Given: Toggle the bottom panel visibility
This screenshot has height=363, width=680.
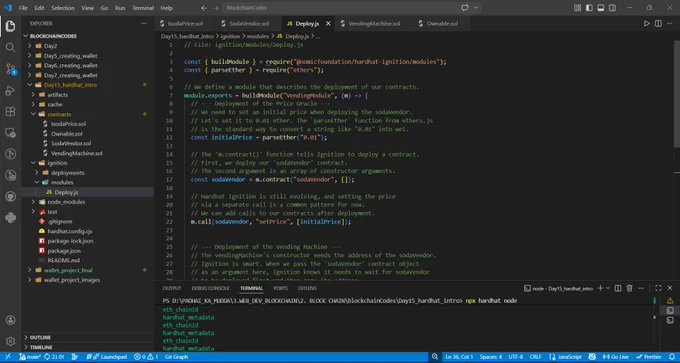Looking at the screenshot, I should (601, 8).
